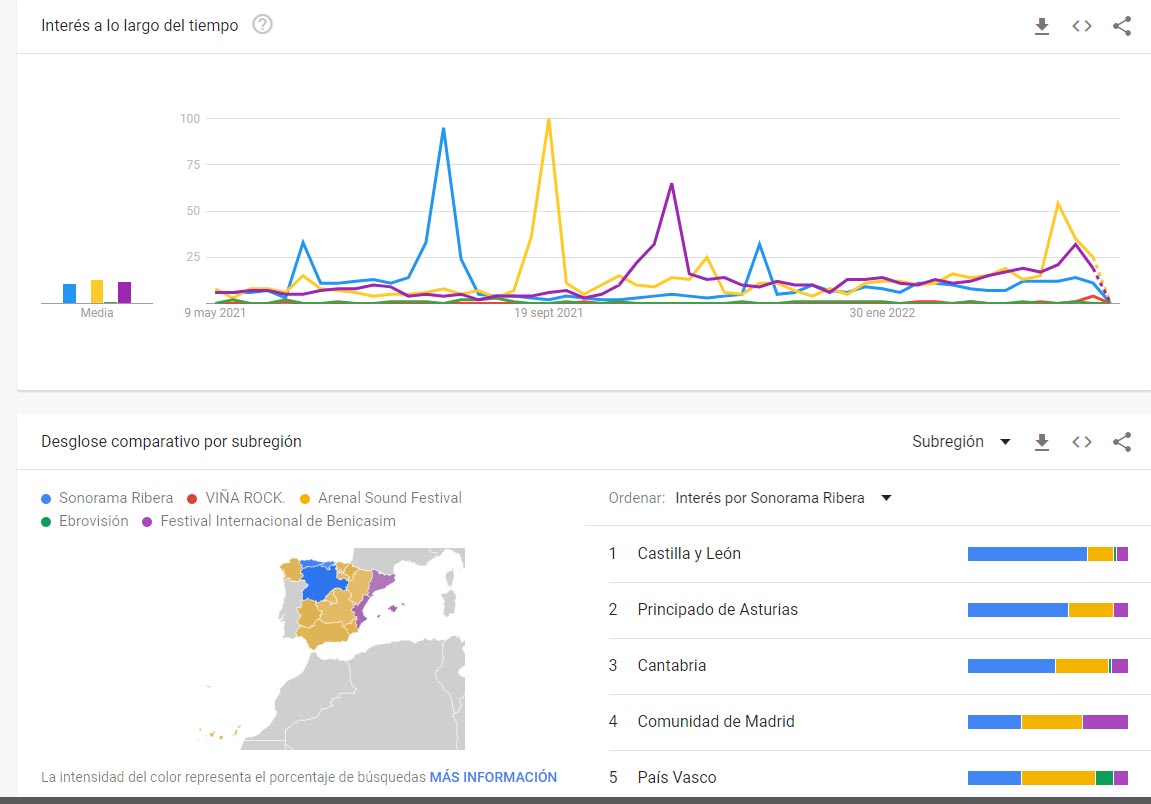Open Comunidad de Madrid region entry
1151x804 pixels.
(868, 722)
